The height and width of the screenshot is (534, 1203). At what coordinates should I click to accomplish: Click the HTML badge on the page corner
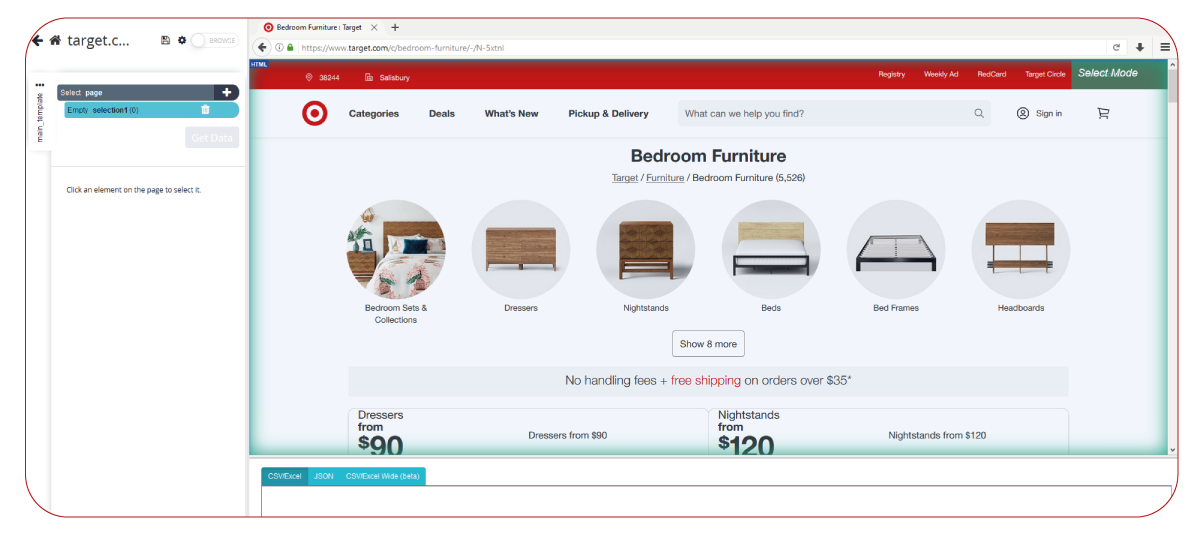click(x=259, y=64)
